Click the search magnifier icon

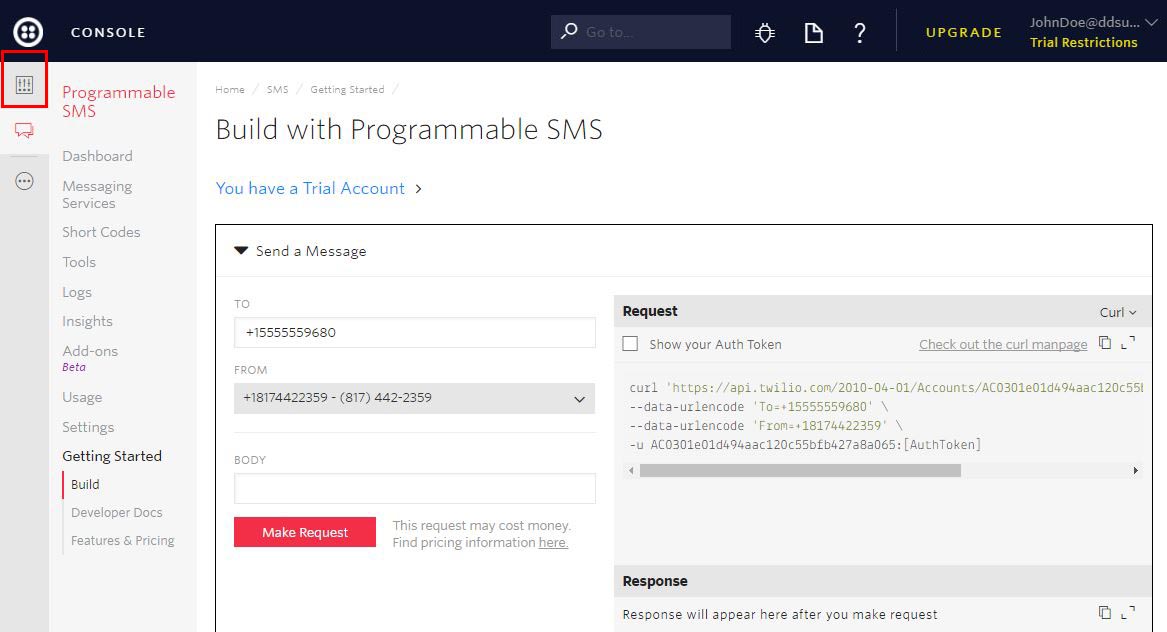pos(569,31)
